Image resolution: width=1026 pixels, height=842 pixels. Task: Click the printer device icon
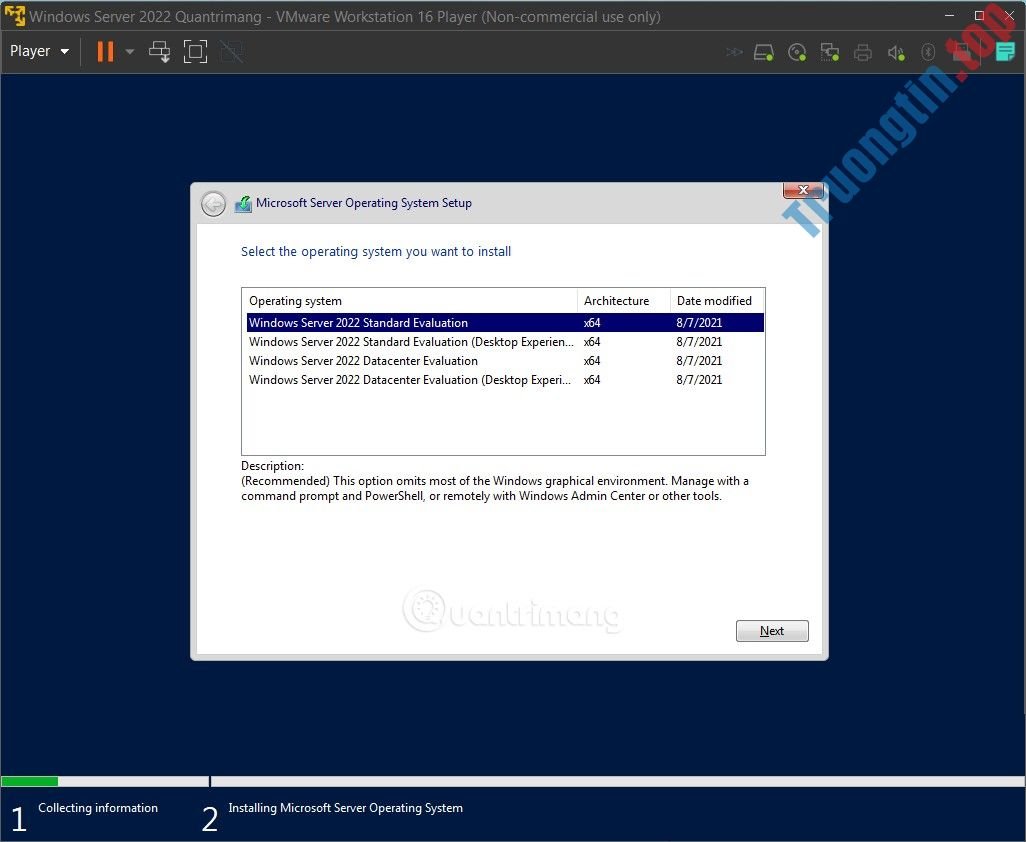point(862,51)
